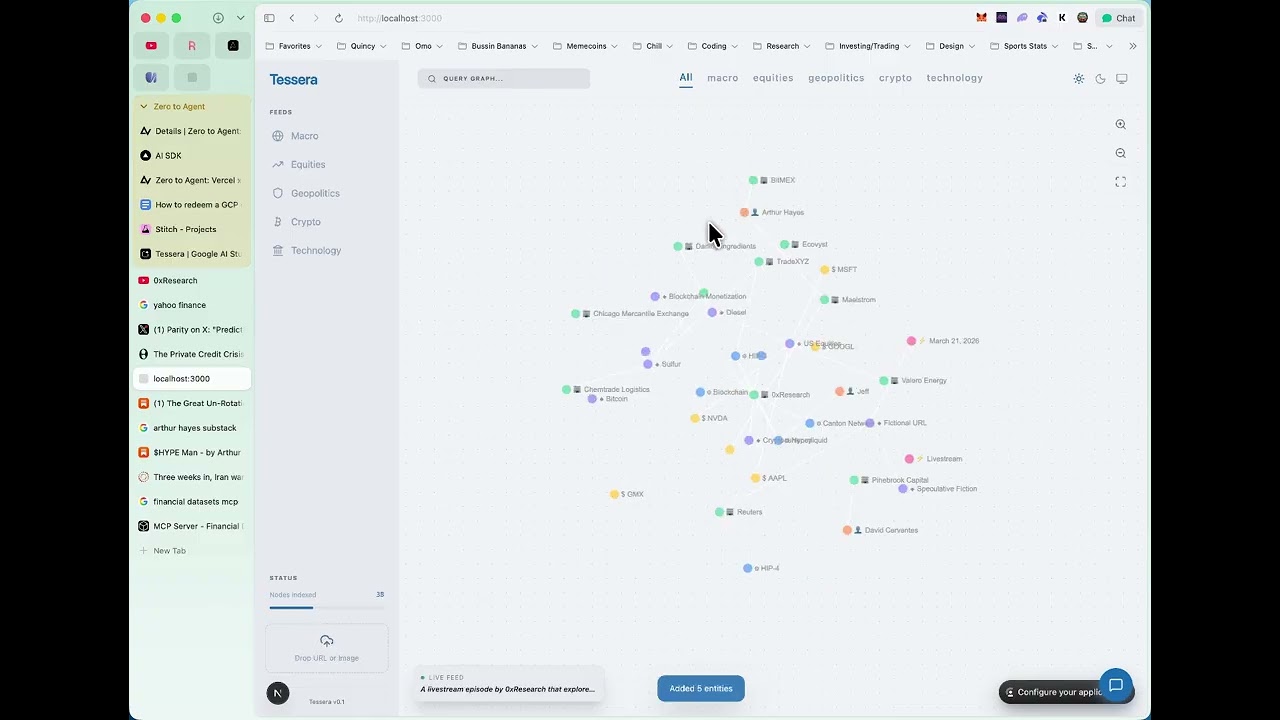Click the Nodes indexed progress bar
Image resolution: width=1280 pixels, height=720 pixels.
pos(326,607)
